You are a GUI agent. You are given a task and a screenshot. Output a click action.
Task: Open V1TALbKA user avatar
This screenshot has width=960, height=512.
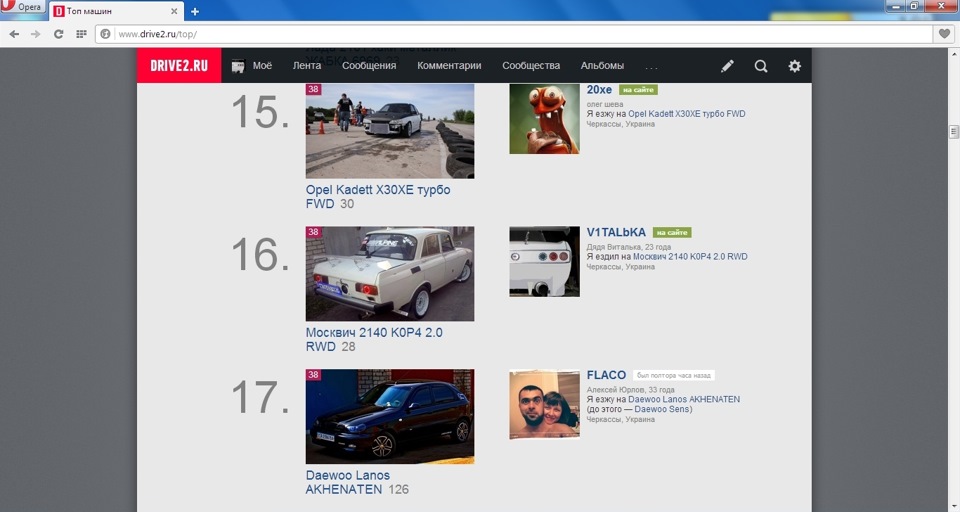544,262
